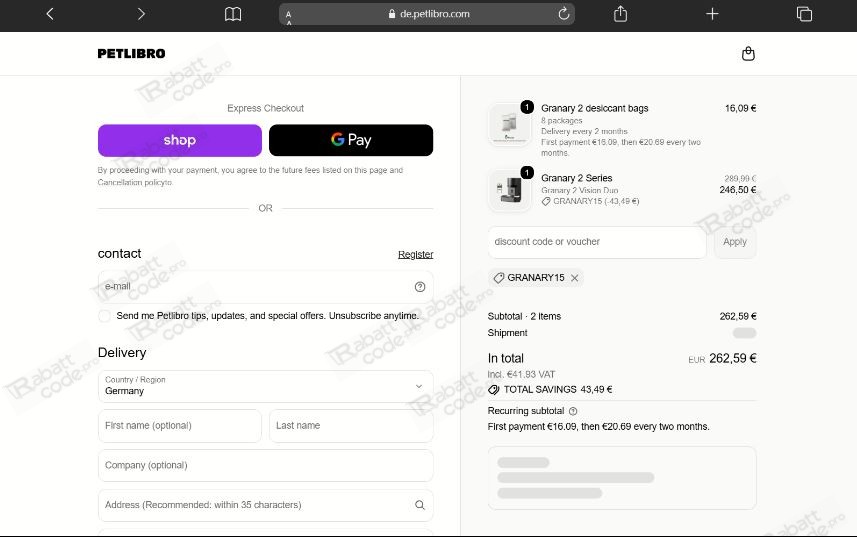The width and height of the screenshot is (857, 537).
Task: Open the share sheet icon
Action: [x=620, y=14]
